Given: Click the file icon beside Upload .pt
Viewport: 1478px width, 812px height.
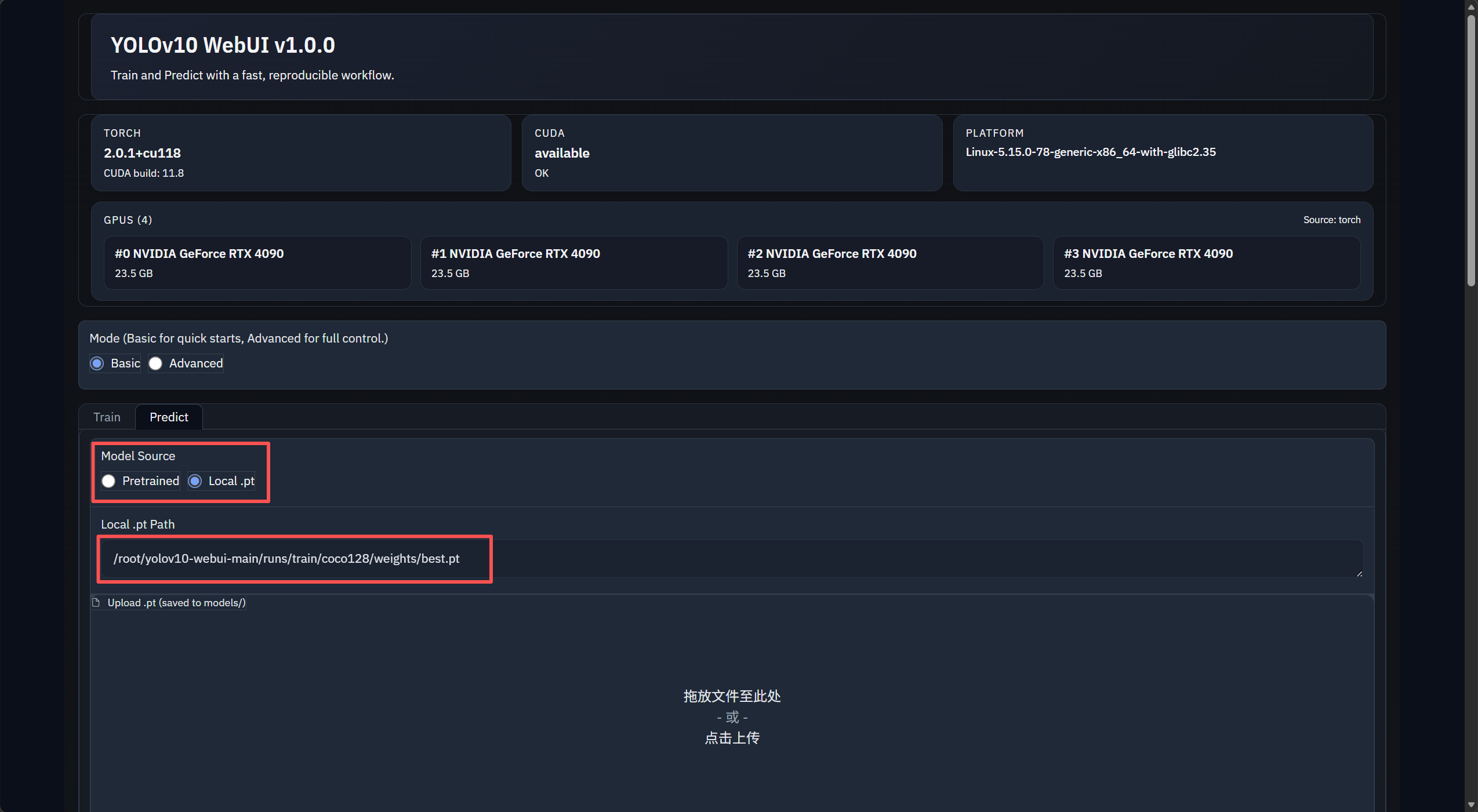Looking at the screenshot, I should tap(96, 603).
